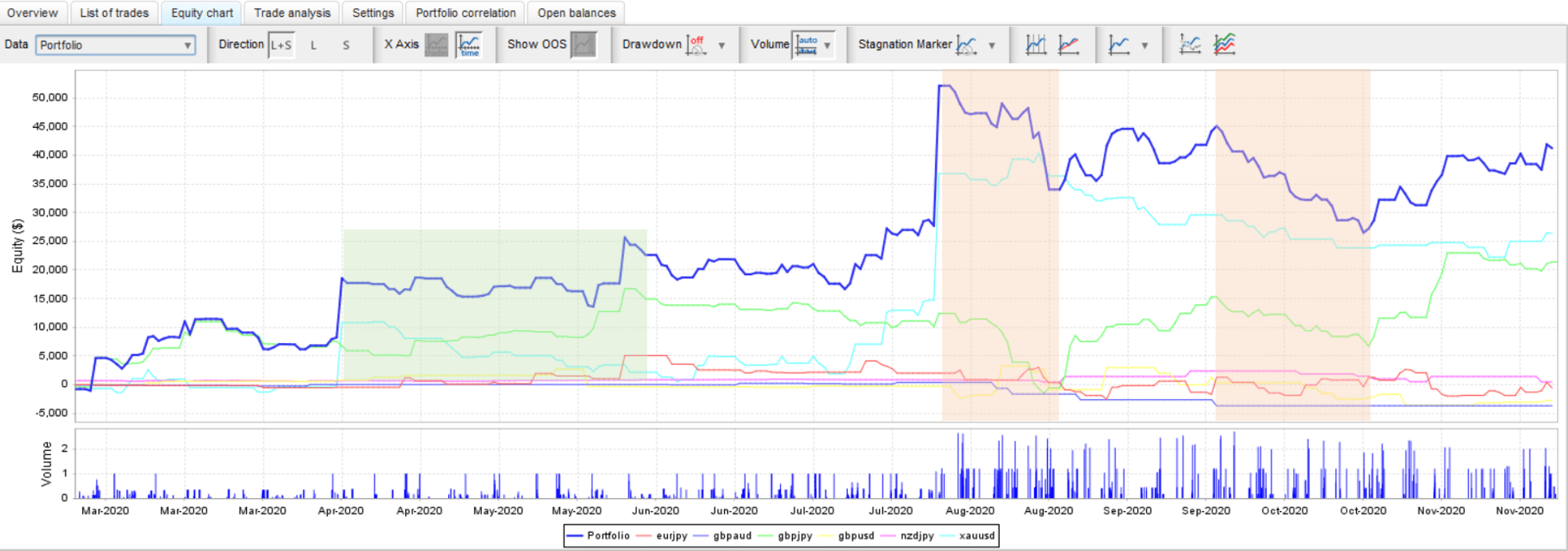The width and height of the screenshot is (1568, 551).
Task: Click the multi-colored stacked lines chart icon
Action: click(1224, 45)
